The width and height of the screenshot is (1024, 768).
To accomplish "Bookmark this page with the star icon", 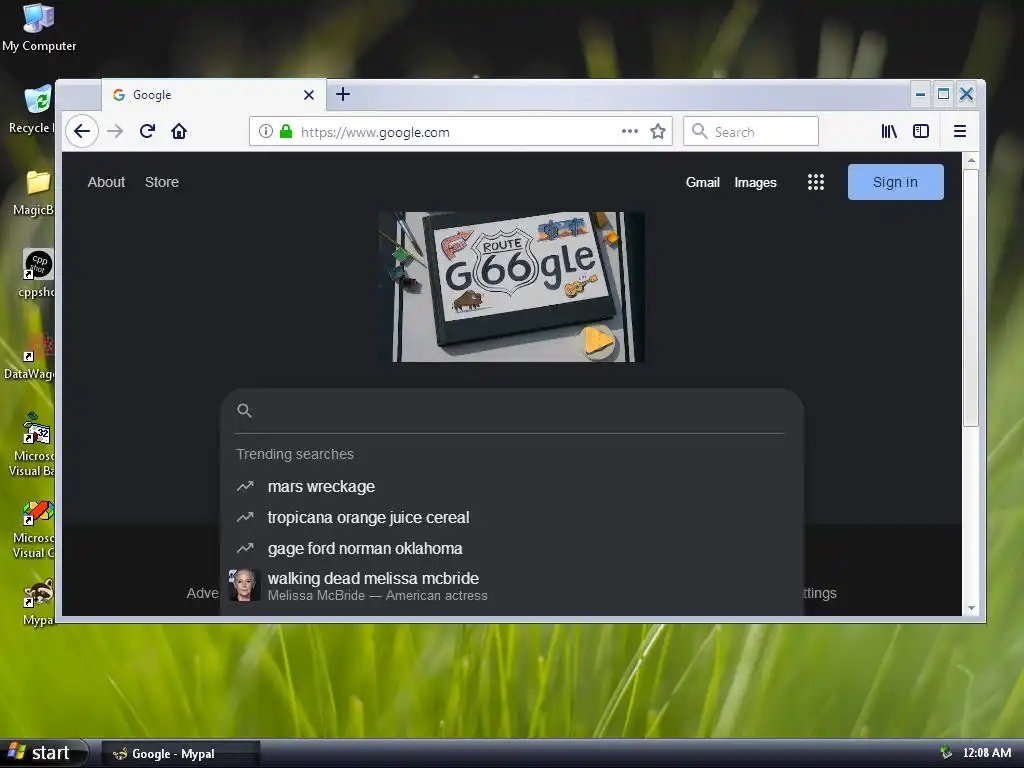I will (658, 131).
